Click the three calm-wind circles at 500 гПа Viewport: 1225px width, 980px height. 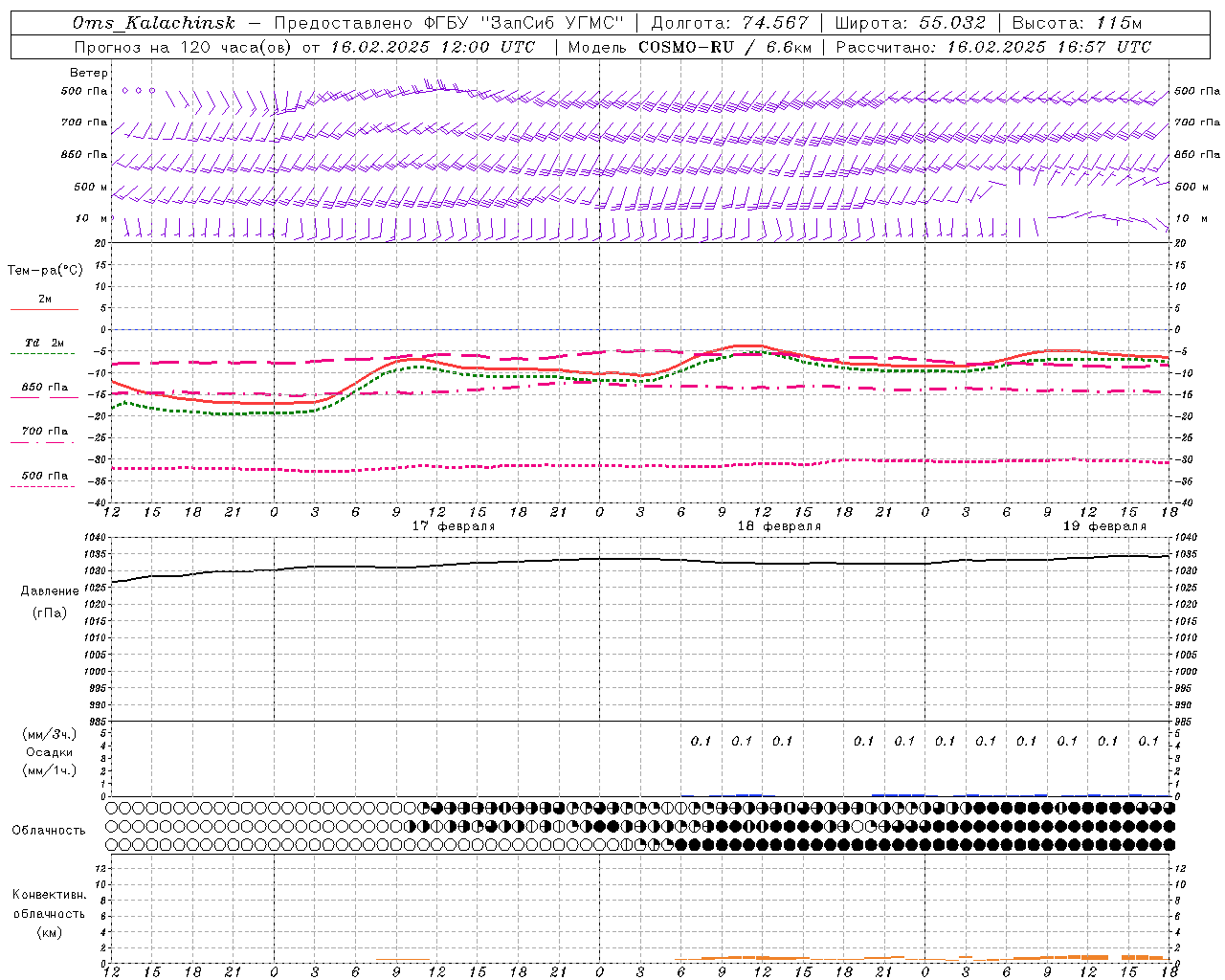(x=138, y=91)
